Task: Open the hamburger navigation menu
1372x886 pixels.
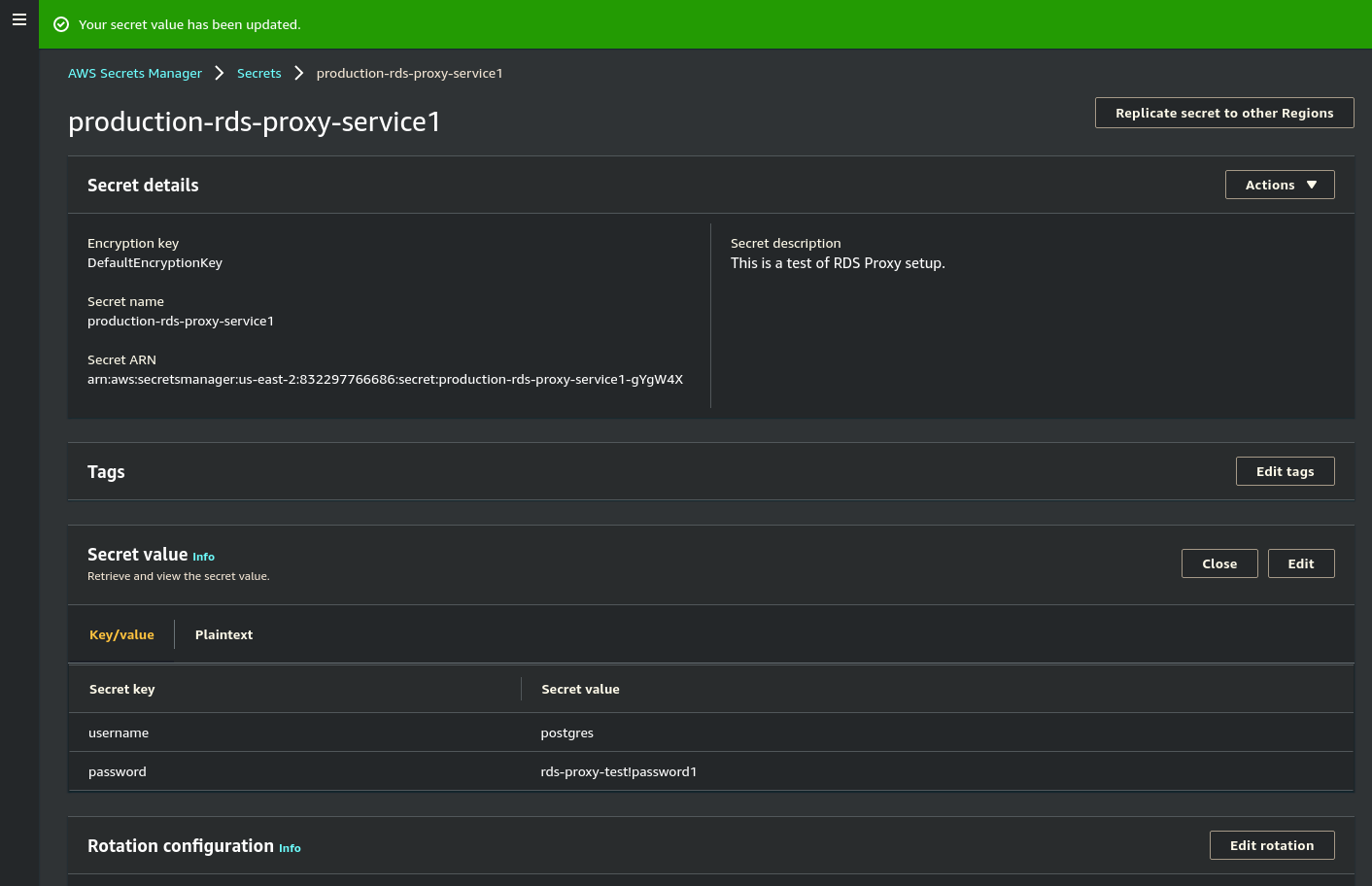Action: click(19, 19)
